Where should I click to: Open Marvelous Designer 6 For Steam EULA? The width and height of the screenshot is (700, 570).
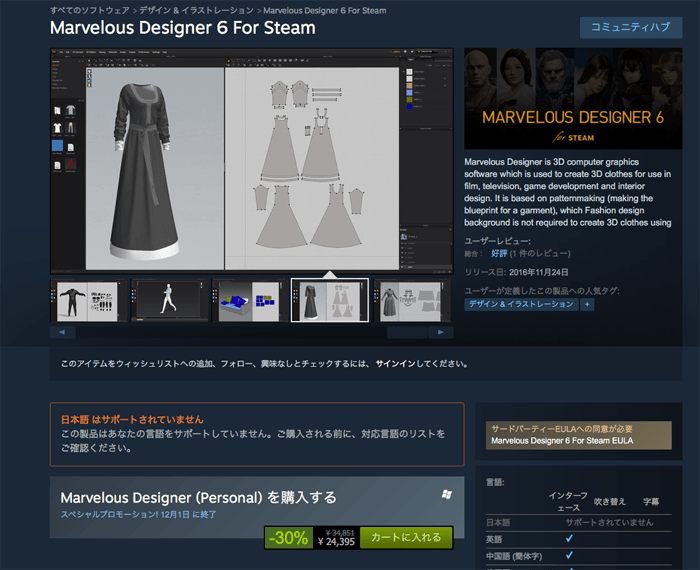tap(562, 441)
